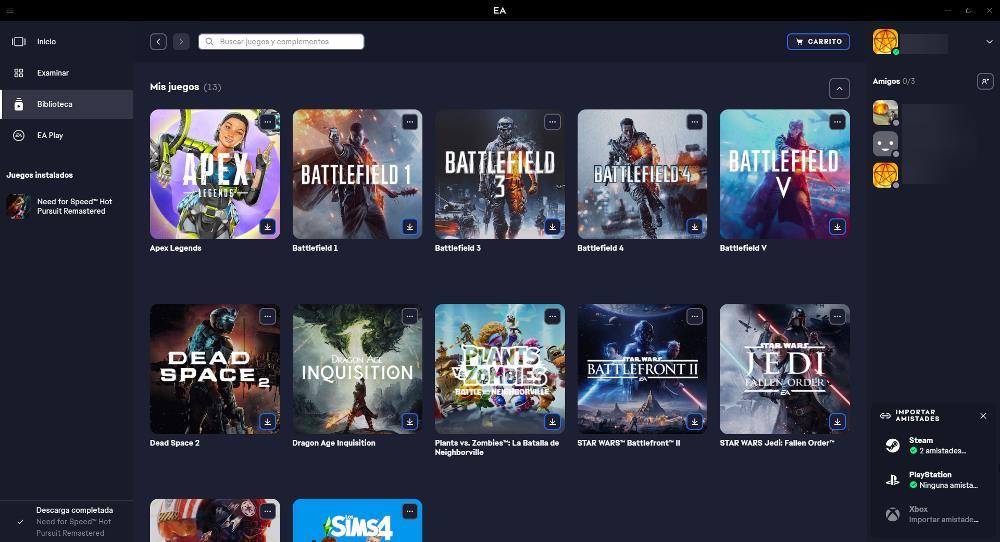Download Battlefield 1
This screenshot has width=1000, height=542.
point(410,226)
